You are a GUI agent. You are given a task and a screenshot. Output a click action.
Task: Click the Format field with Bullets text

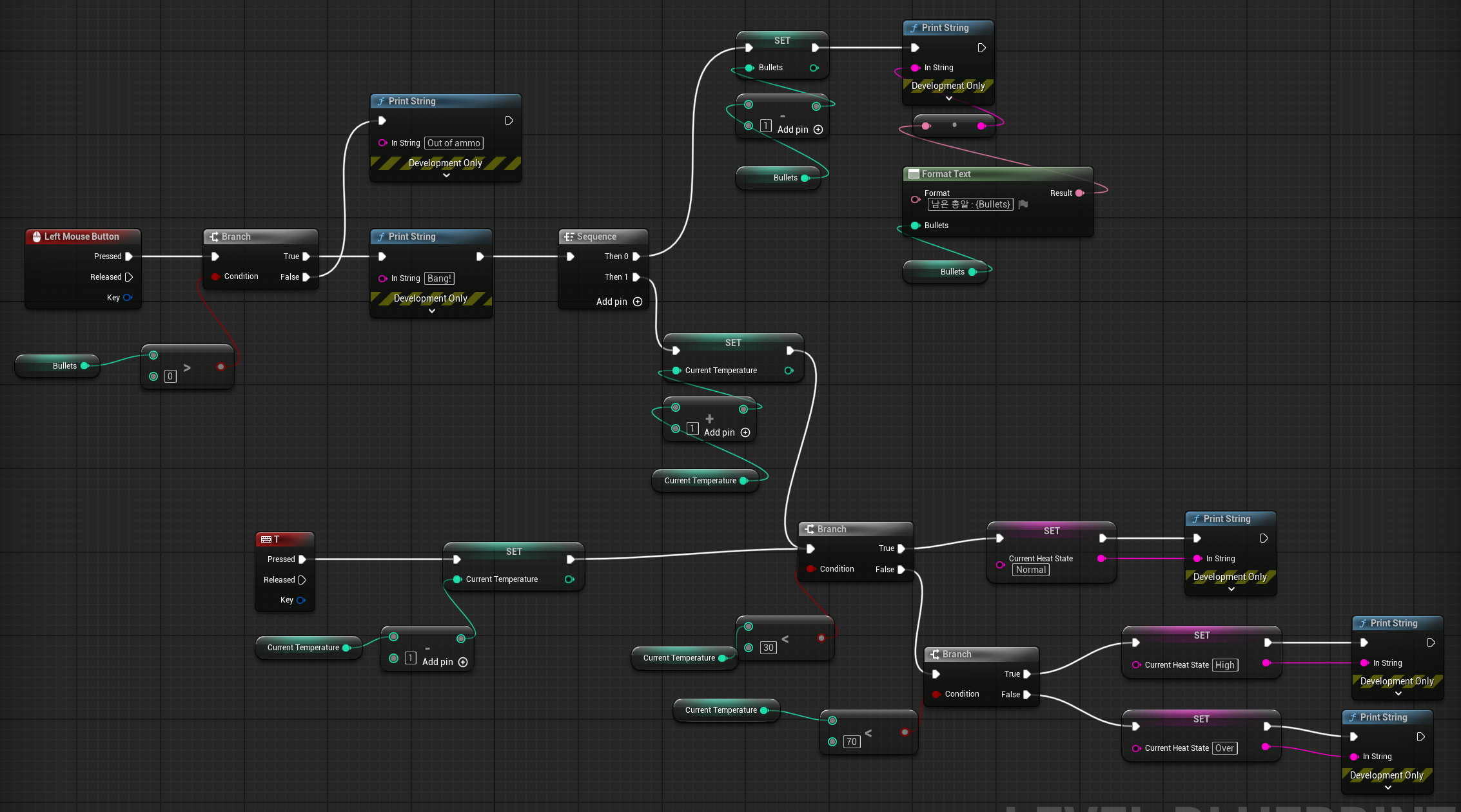(x=970, y=204)
